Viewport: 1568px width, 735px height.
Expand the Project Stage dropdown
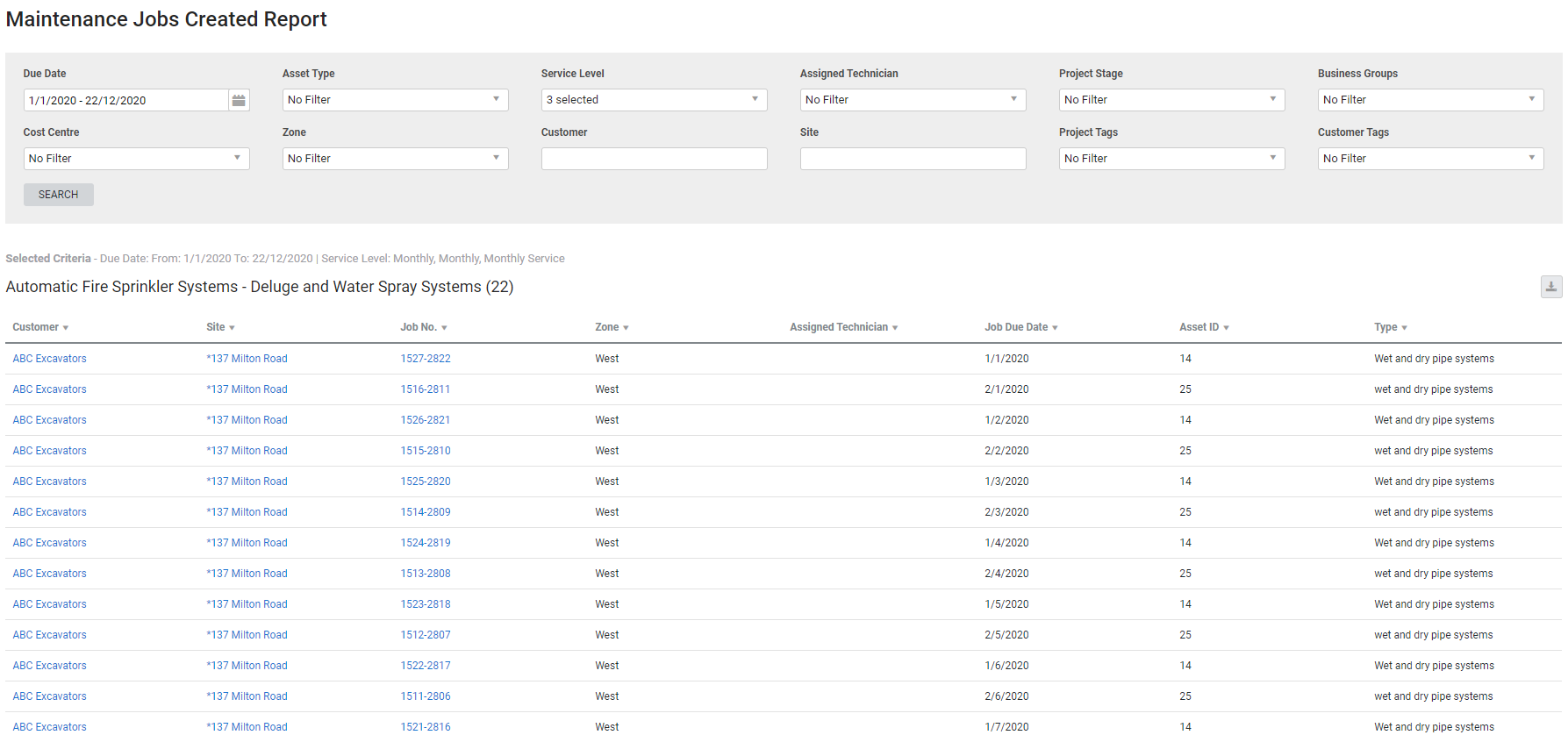1171,100
